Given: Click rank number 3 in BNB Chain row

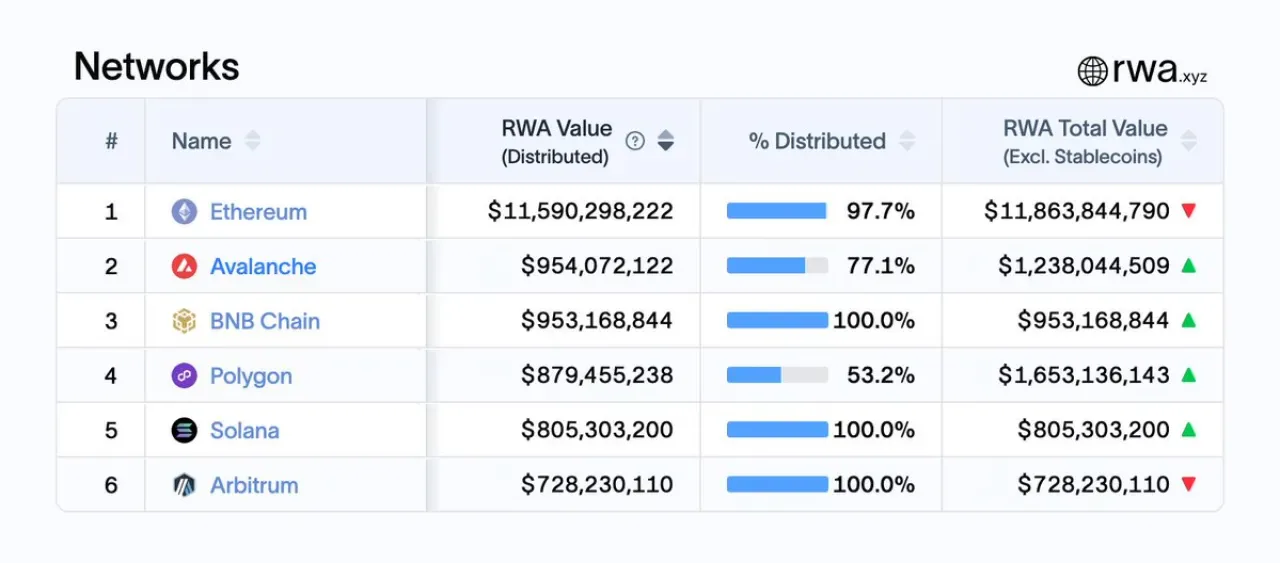Looking at the screenshot, I should [x=111, y=321].
